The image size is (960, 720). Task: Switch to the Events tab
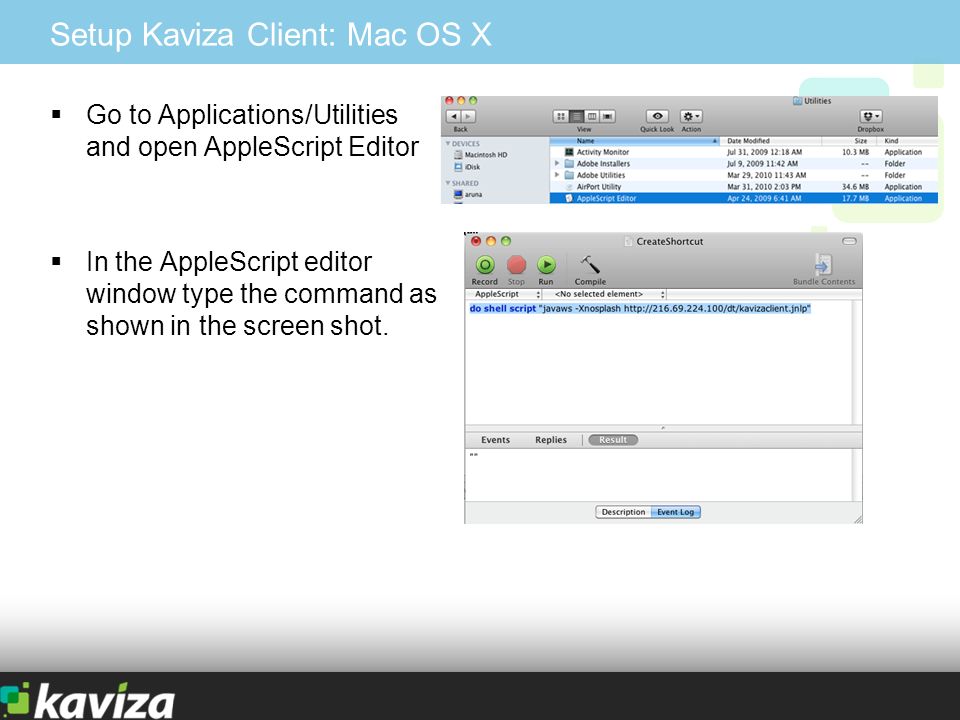point(495,440)
